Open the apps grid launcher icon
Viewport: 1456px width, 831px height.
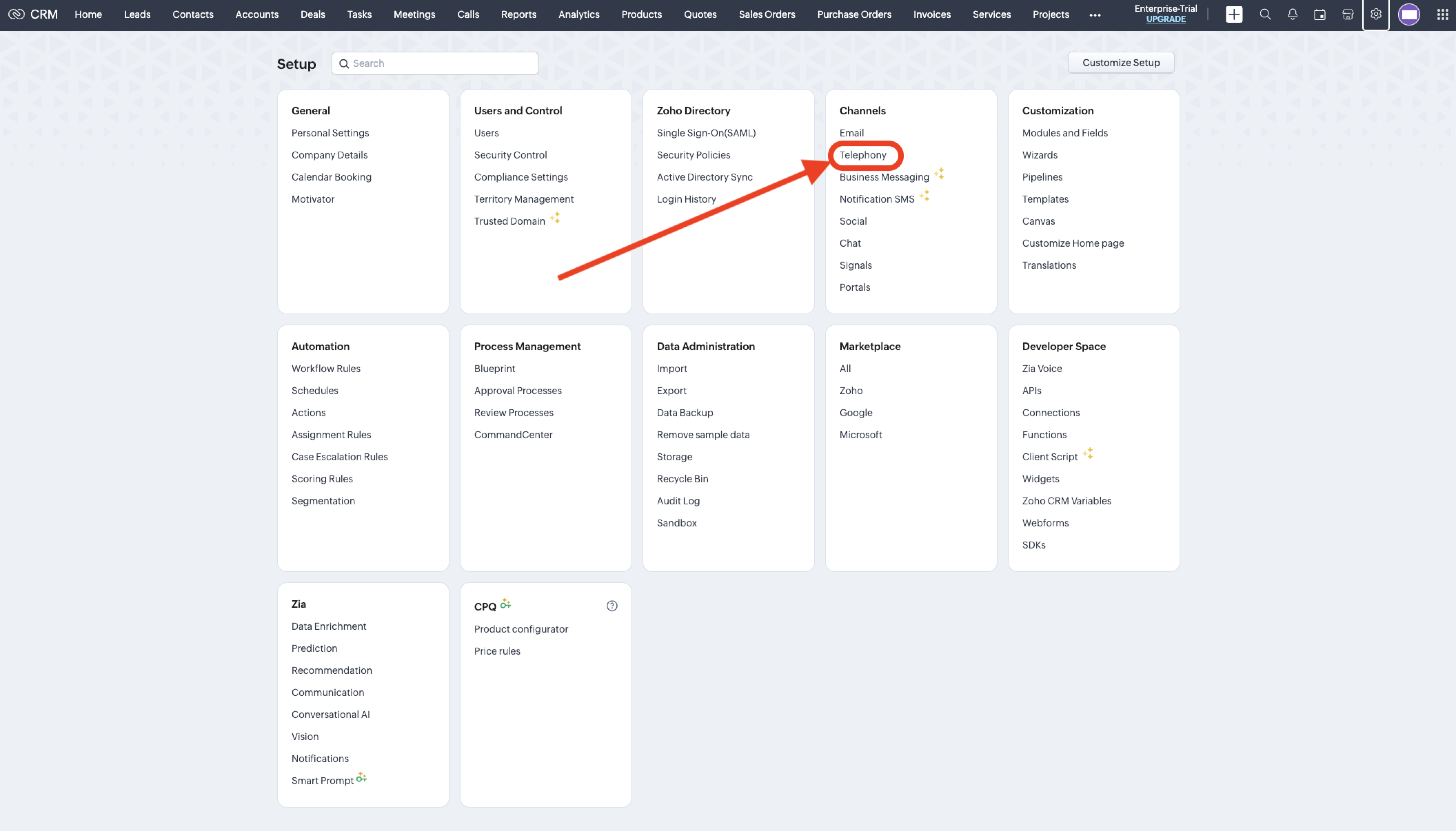pyautogui.click(x=1442, y=14)
